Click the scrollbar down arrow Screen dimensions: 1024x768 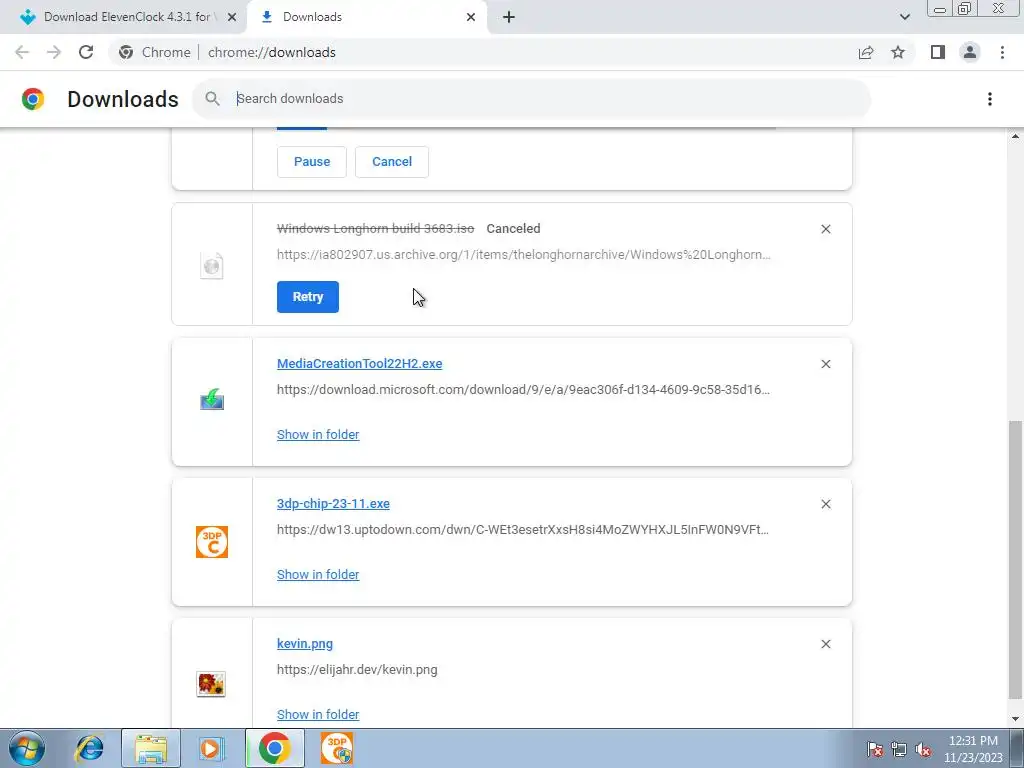[1015, 720]
